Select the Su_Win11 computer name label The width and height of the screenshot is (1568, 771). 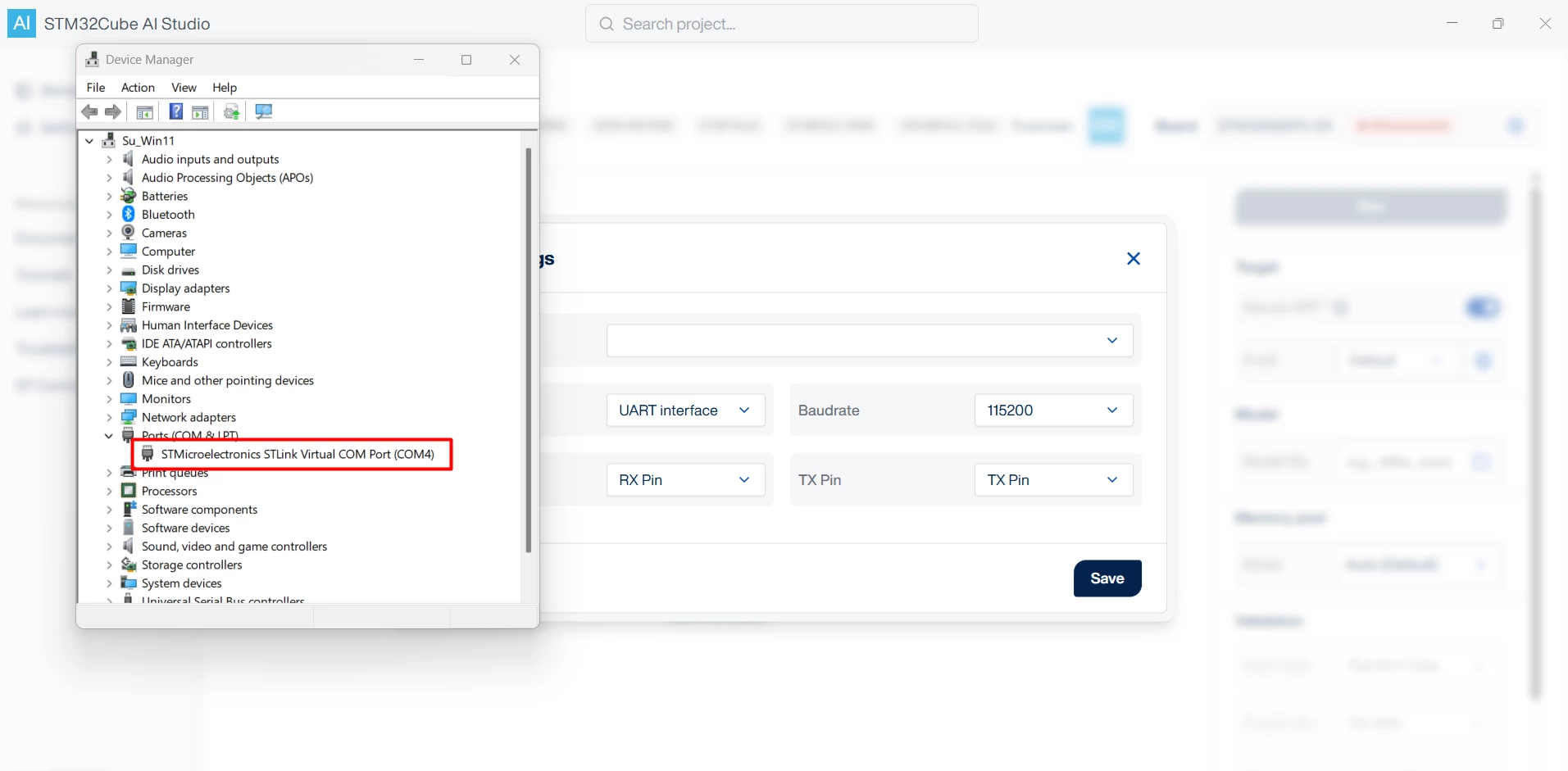pyautogui.click(x=148, y=141)
